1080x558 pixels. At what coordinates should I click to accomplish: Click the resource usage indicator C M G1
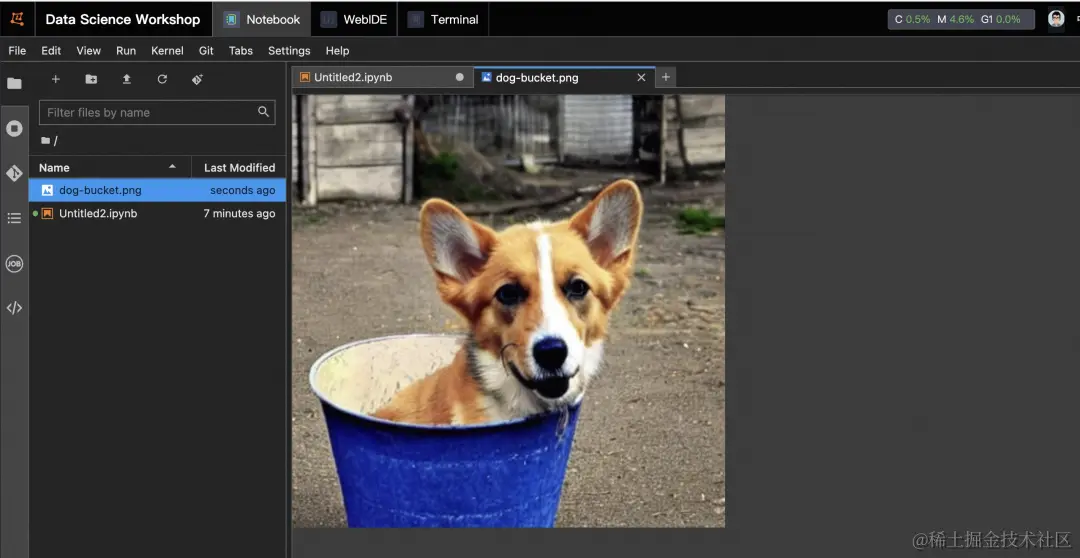tap(961, 19)
